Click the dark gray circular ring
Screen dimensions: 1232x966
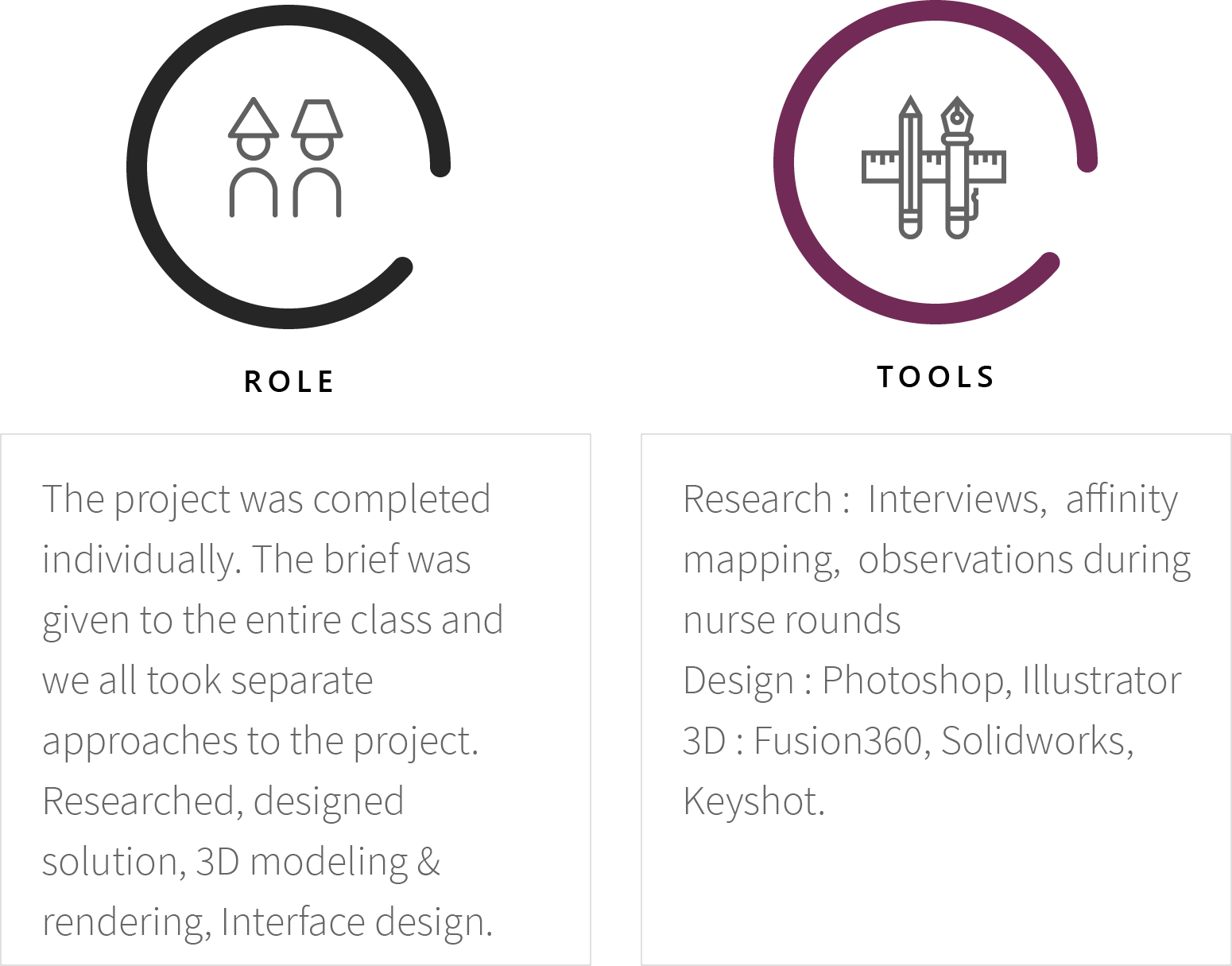289,166
